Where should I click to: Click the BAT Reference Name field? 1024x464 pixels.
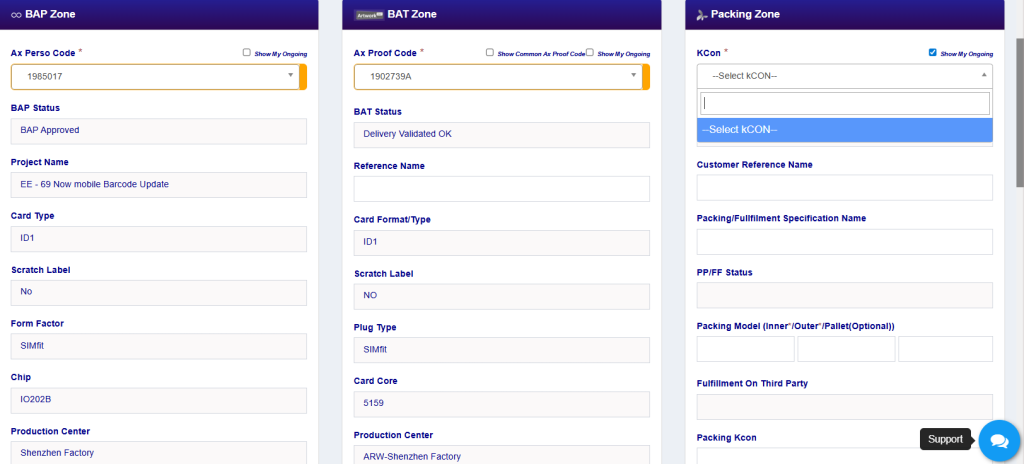501,189
